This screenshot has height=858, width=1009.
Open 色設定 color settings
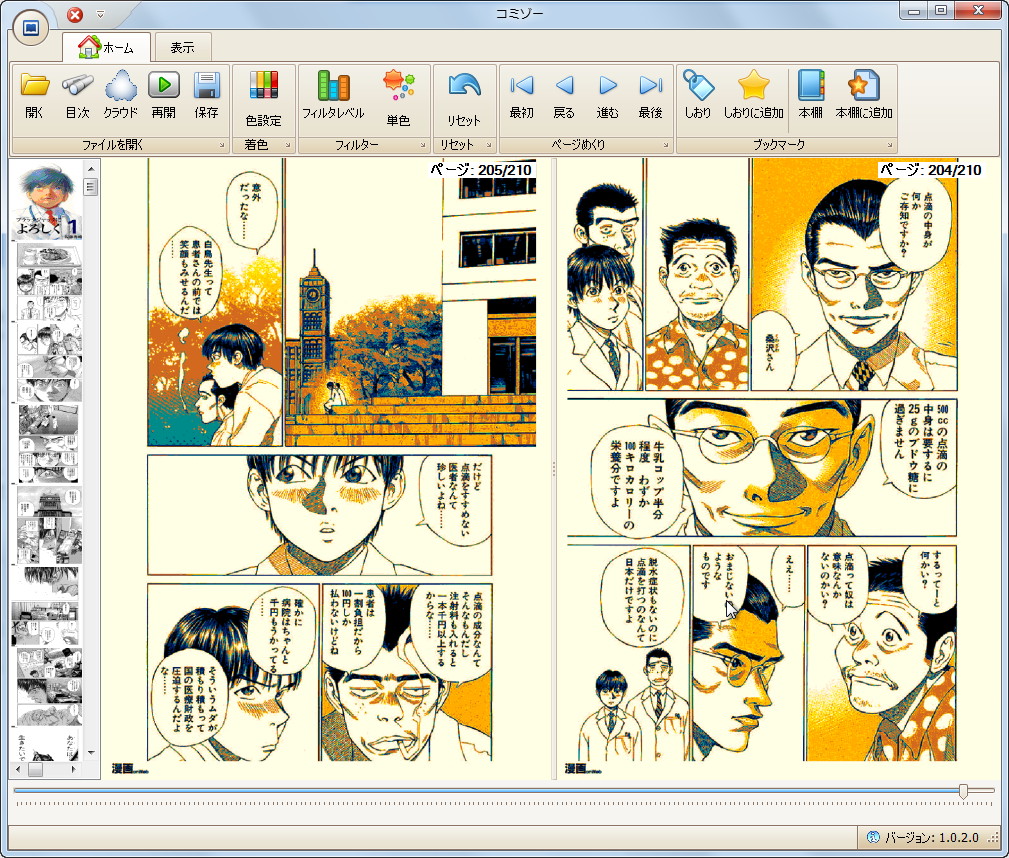(x=264, y=98)
